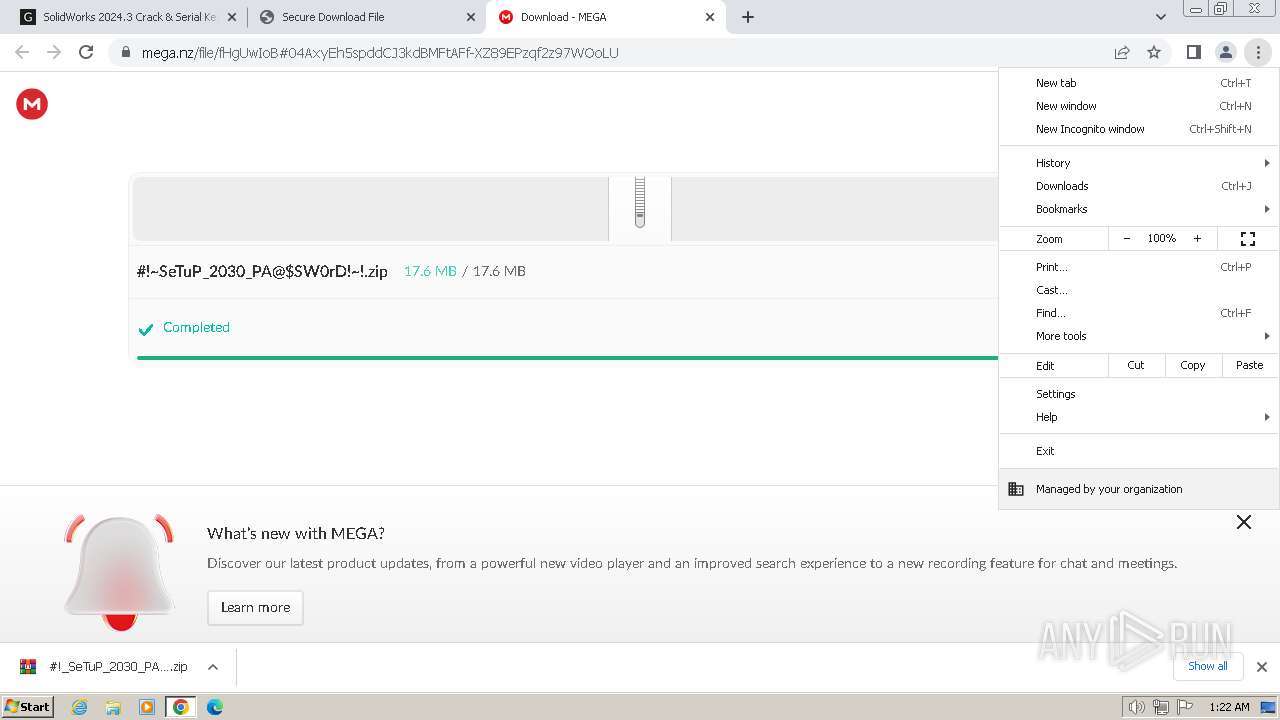
Task: Click Managed by your organization
Action: point(1139,489)
